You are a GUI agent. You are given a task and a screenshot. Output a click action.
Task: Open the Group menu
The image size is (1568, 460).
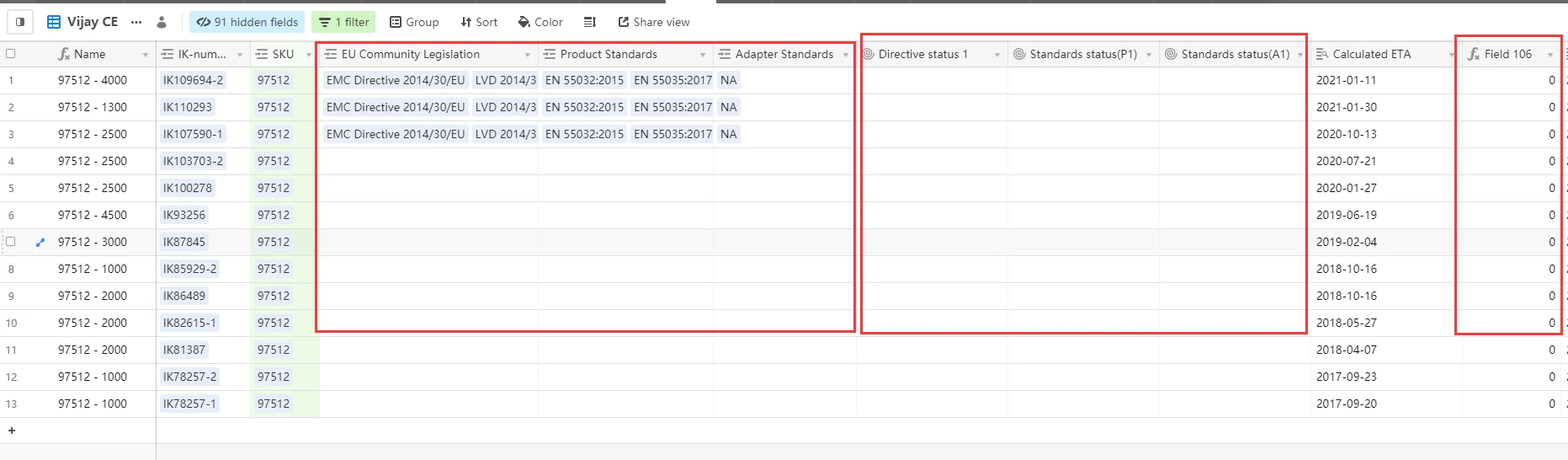click(x=414, y=22)
